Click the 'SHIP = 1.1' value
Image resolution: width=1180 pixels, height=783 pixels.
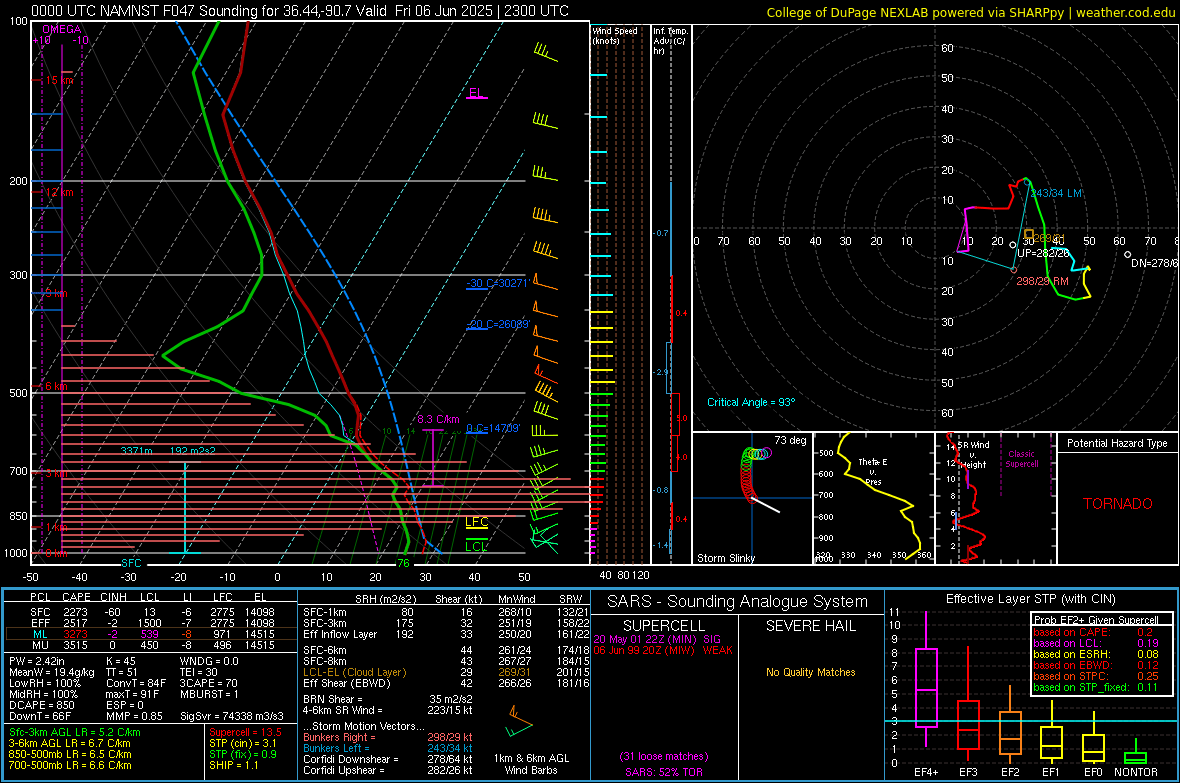tap(233, 765)
